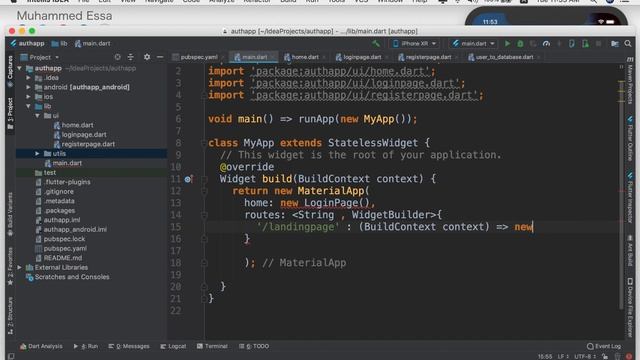
Task: Expand the utils folder
Action: 38,153
